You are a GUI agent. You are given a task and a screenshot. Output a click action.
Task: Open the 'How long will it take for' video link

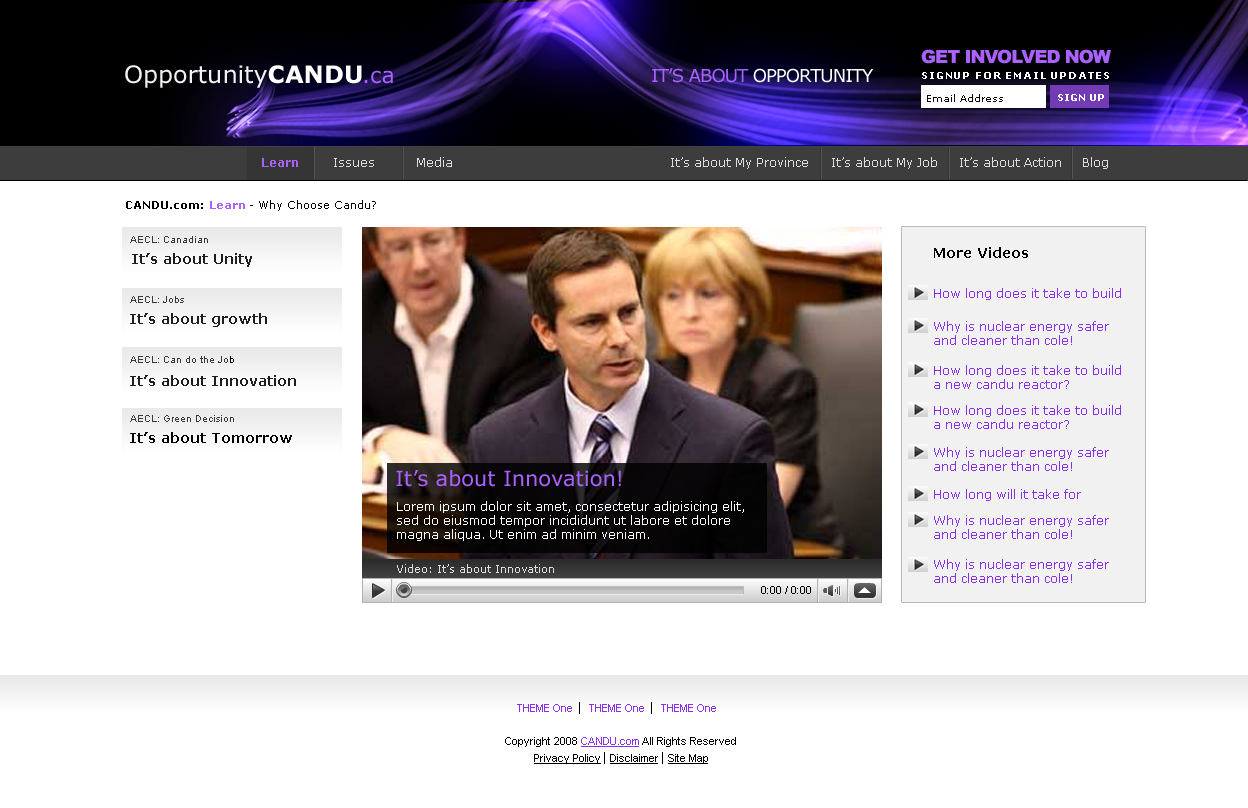pyautogui.click(x=1007, y=494)
